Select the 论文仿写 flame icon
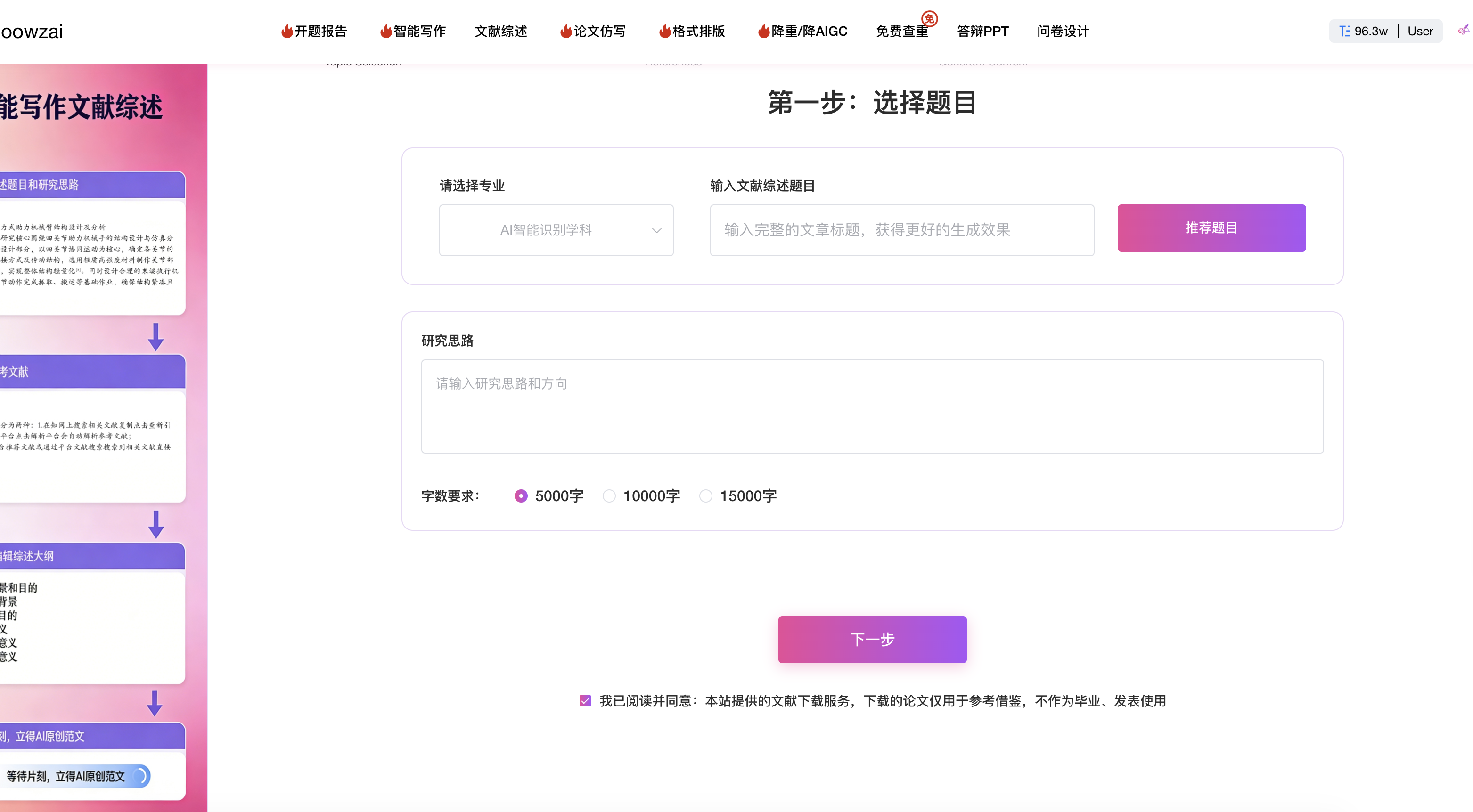The width and height of the screenshot is (1473, 812). tap(565, 32)
